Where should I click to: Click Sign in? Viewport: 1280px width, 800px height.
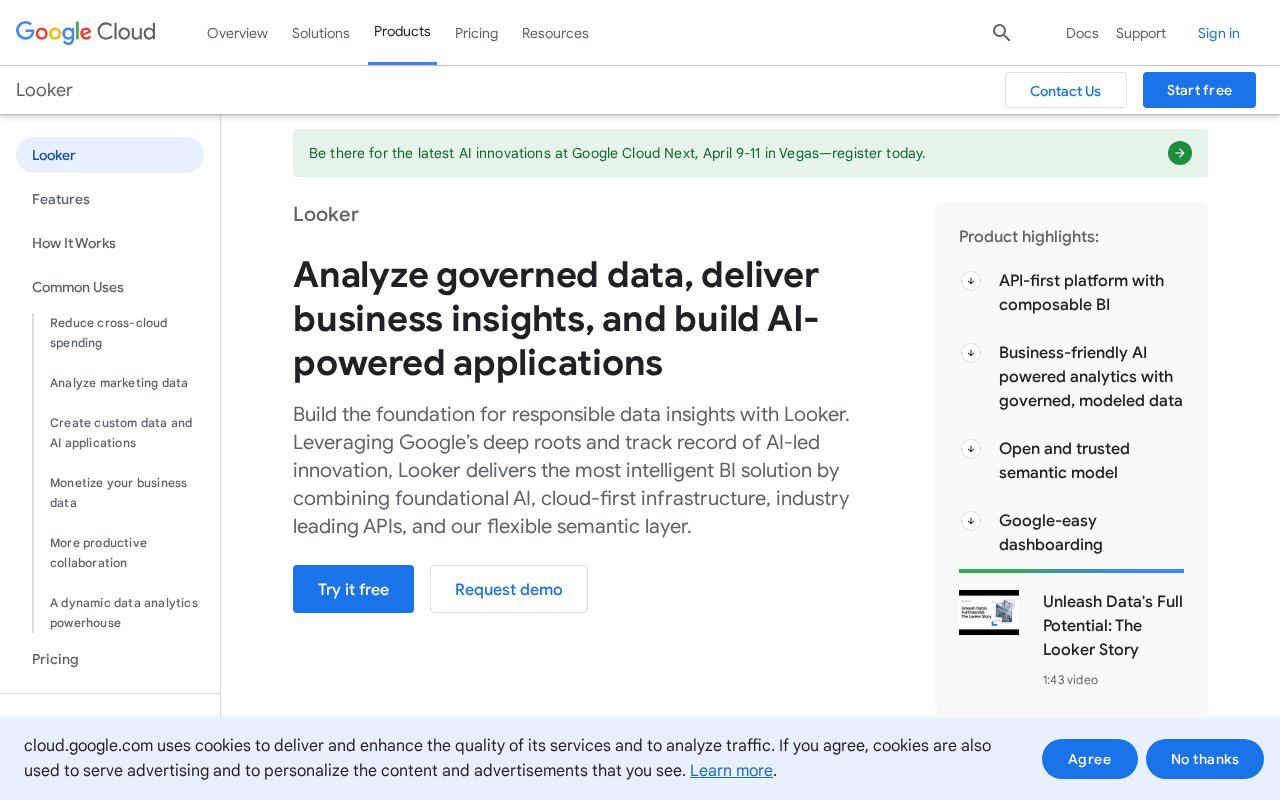tap(1219, 33)
